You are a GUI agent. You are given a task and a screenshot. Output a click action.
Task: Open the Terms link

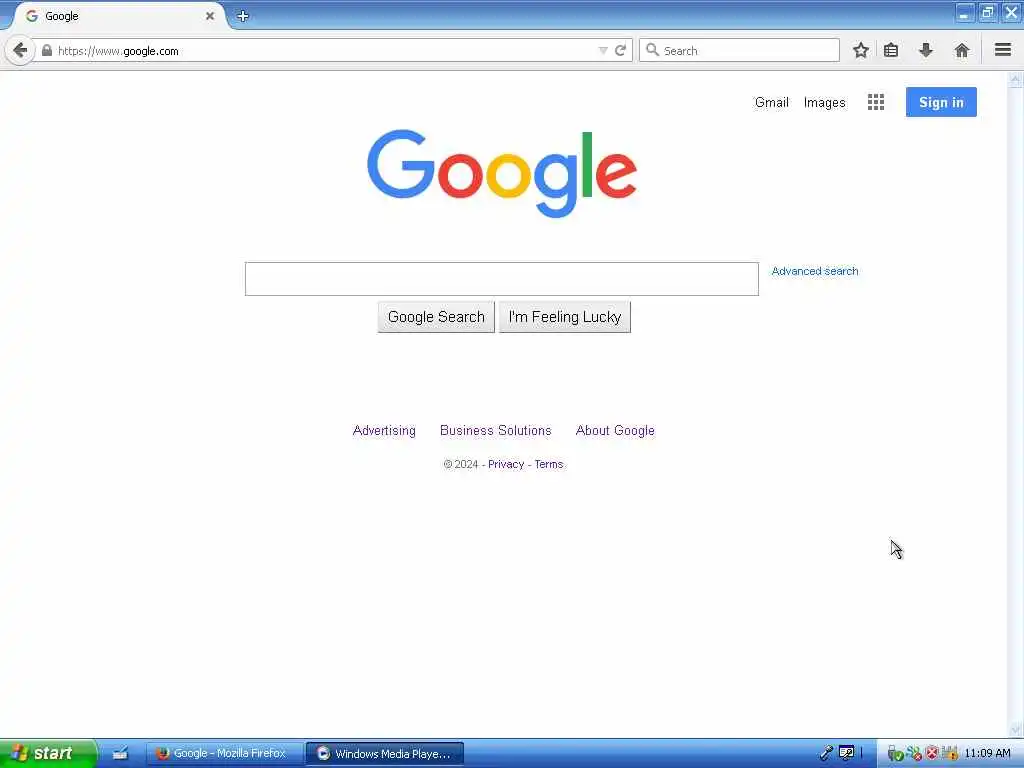549,464
